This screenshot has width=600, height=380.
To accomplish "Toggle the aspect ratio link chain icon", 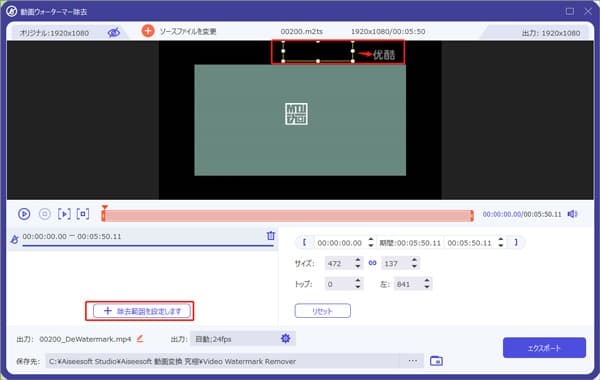I will point(372,263).
